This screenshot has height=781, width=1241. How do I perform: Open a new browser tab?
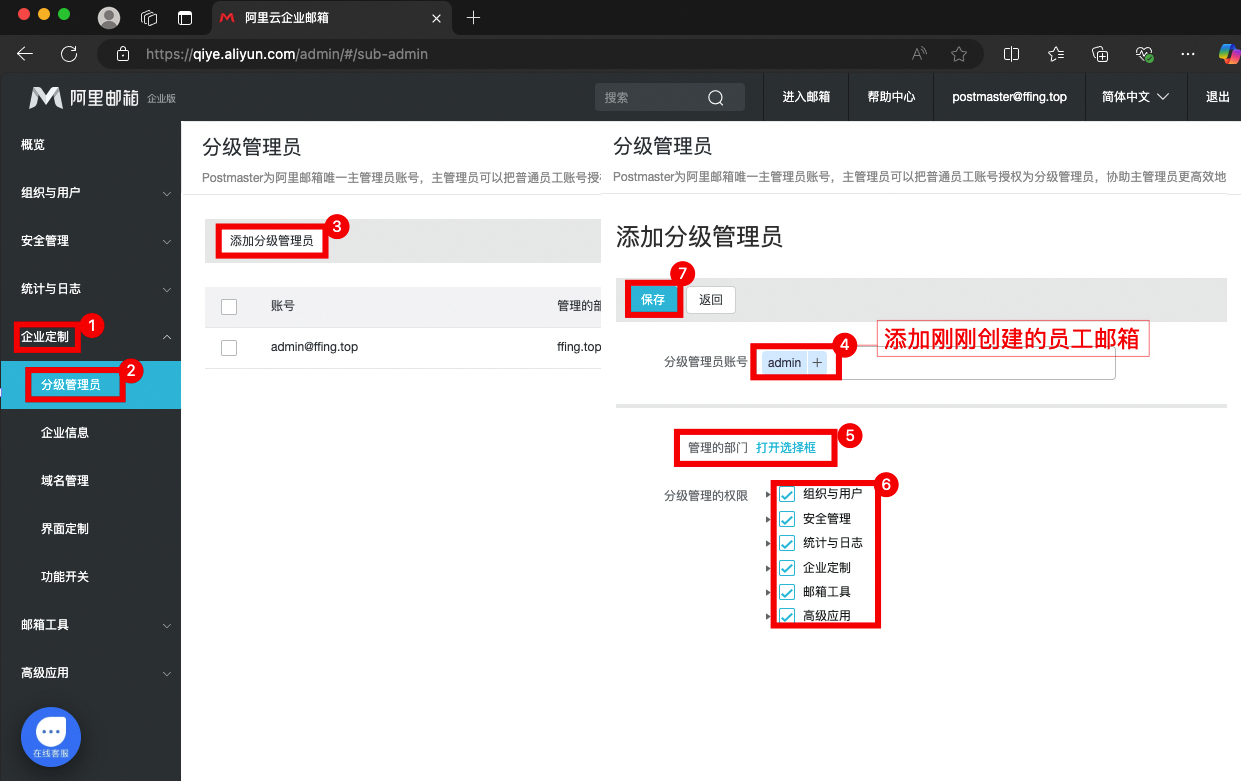pos(474,18)
